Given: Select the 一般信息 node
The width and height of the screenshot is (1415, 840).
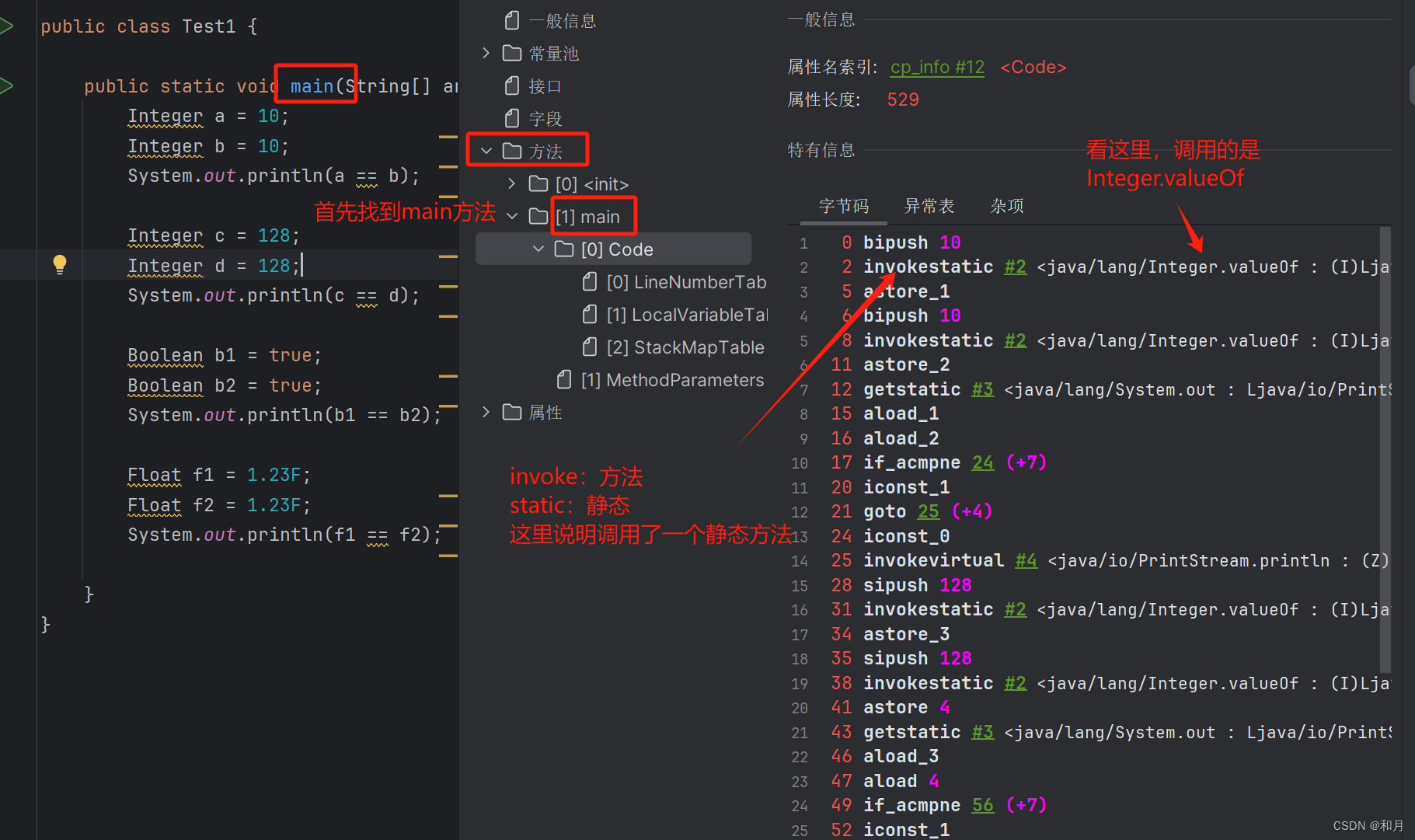Looking at the screenshot, I should coord(563,19).
